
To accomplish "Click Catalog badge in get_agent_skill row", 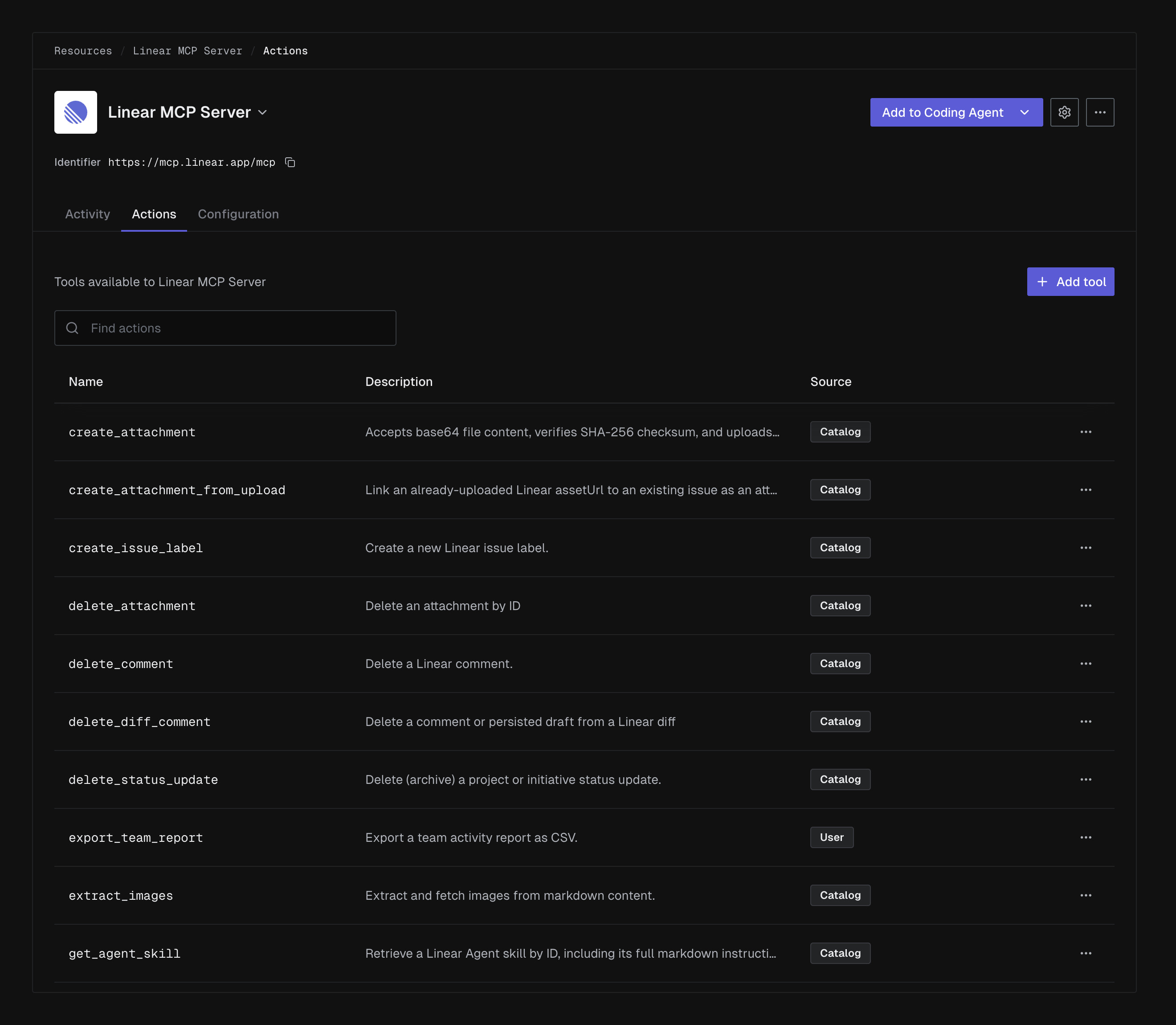I will coord(840,953).
